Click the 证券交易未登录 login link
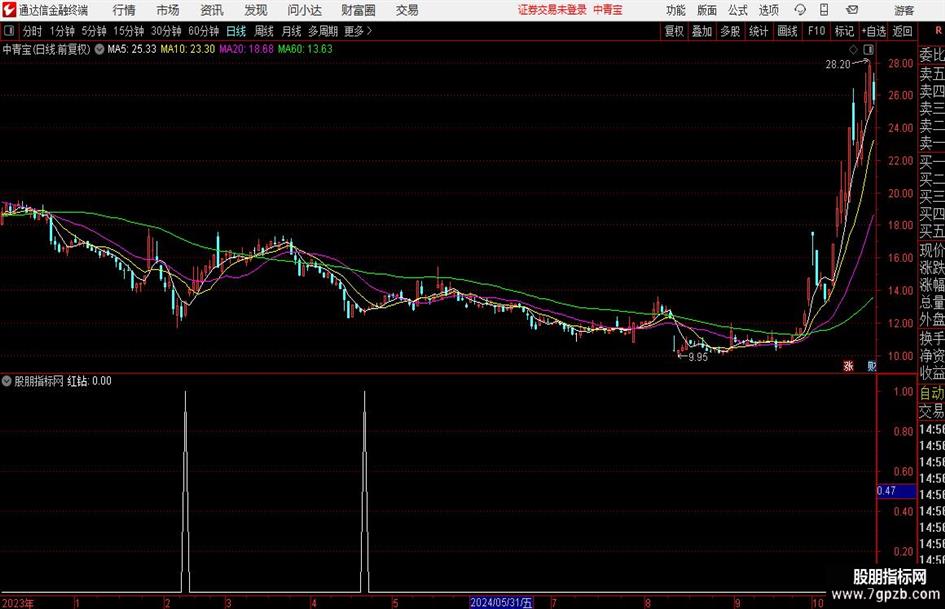The height and width of the screenshot is (609, 945). [x=552, y=10]
